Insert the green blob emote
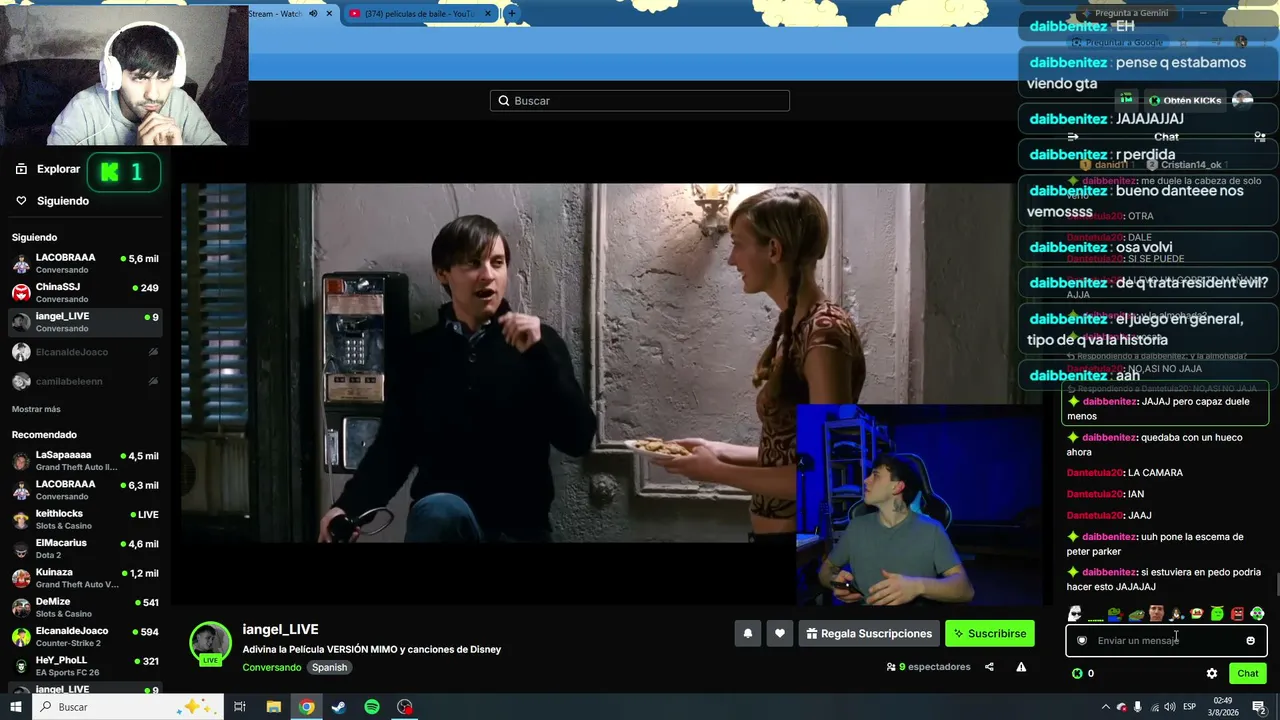The image size is (1280, 720). [1217, 613]
